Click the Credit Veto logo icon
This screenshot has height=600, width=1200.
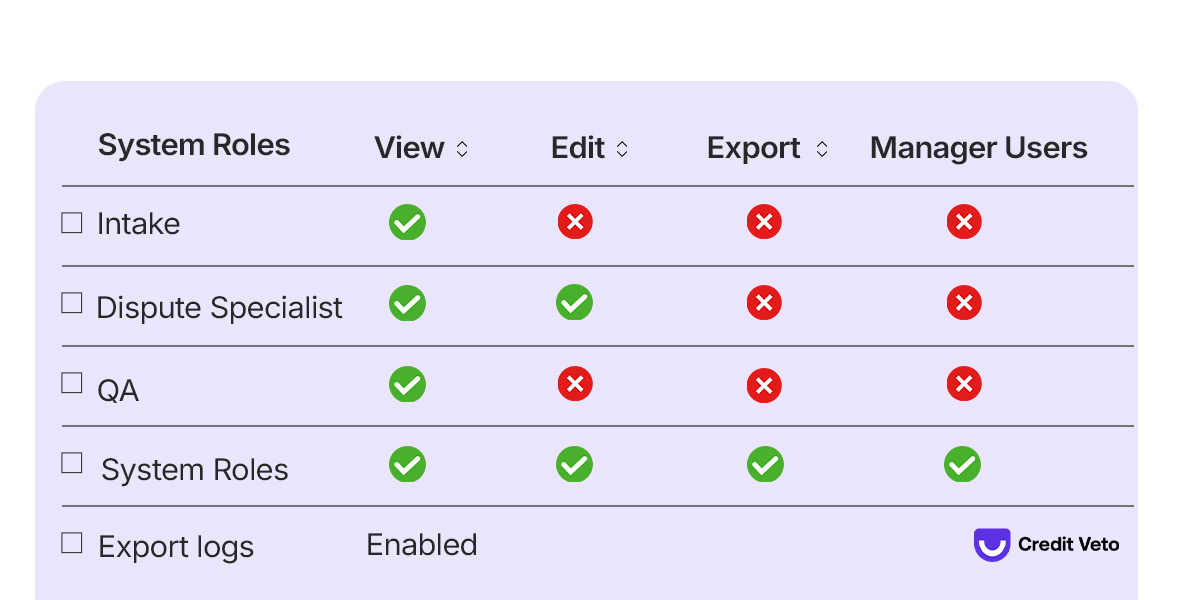click(991, 544)
